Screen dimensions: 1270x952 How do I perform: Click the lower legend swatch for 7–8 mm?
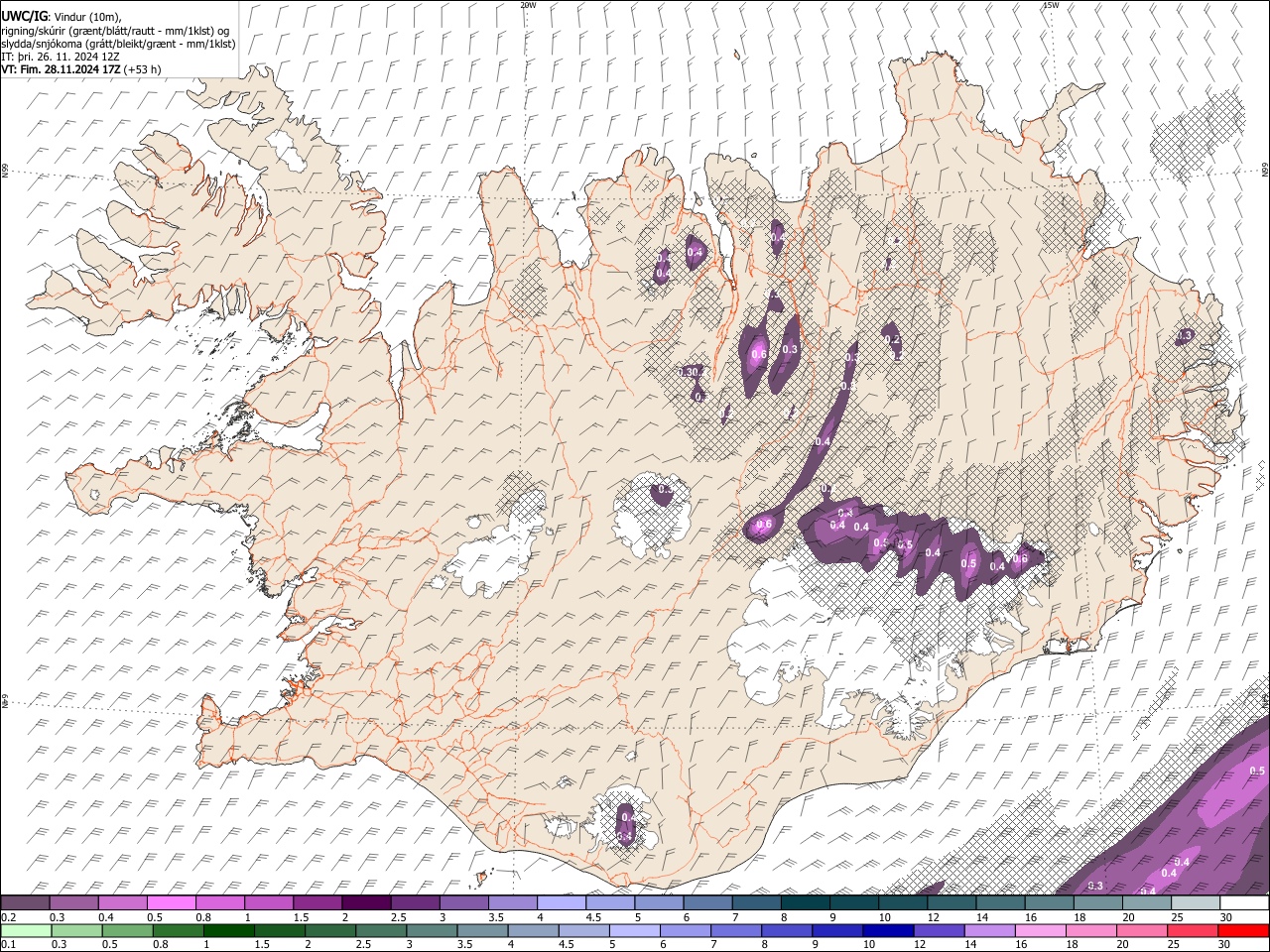pos(736,930)
